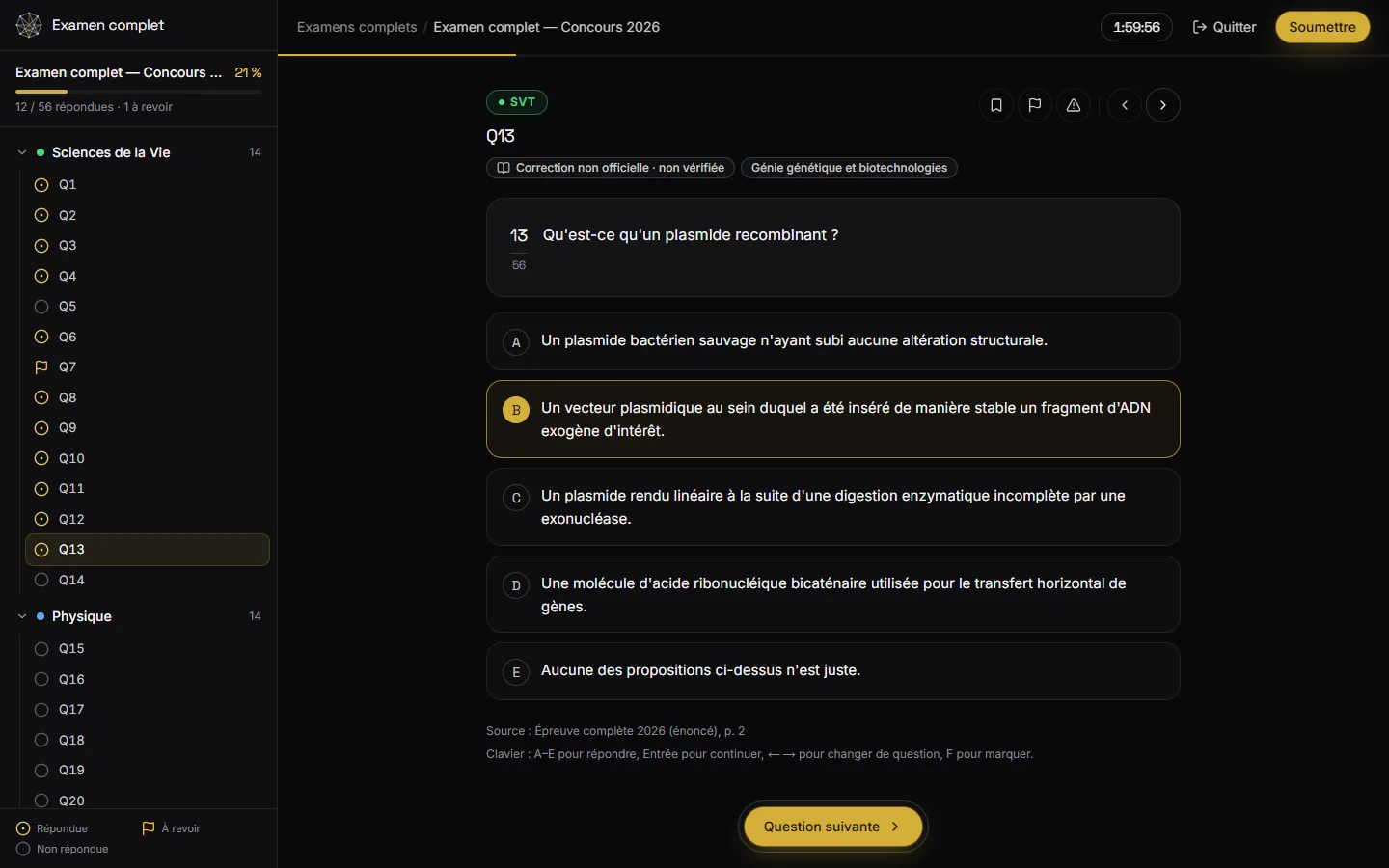Select answer A, wild bacterial plasmid
Image resolution: width=1389 pixels, height=868 pixels.
832,341
